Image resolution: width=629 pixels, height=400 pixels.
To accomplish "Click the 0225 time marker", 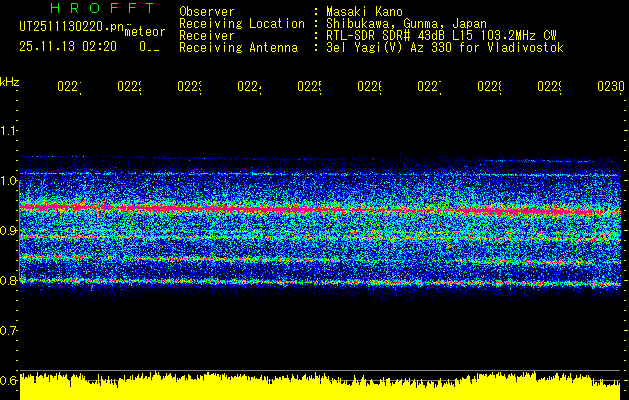I will [309, 86].
